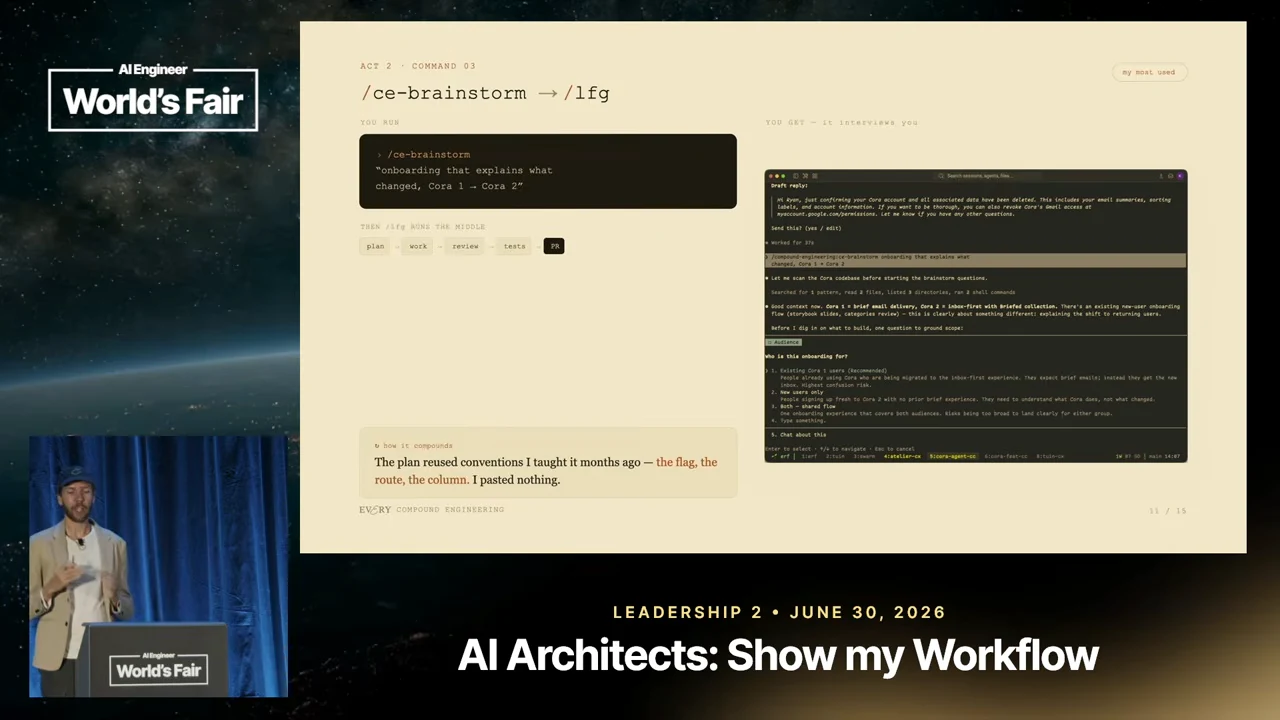Click the 'AI Architects: Show my Workflow' title
The image size is (1280, 720).
778,655
